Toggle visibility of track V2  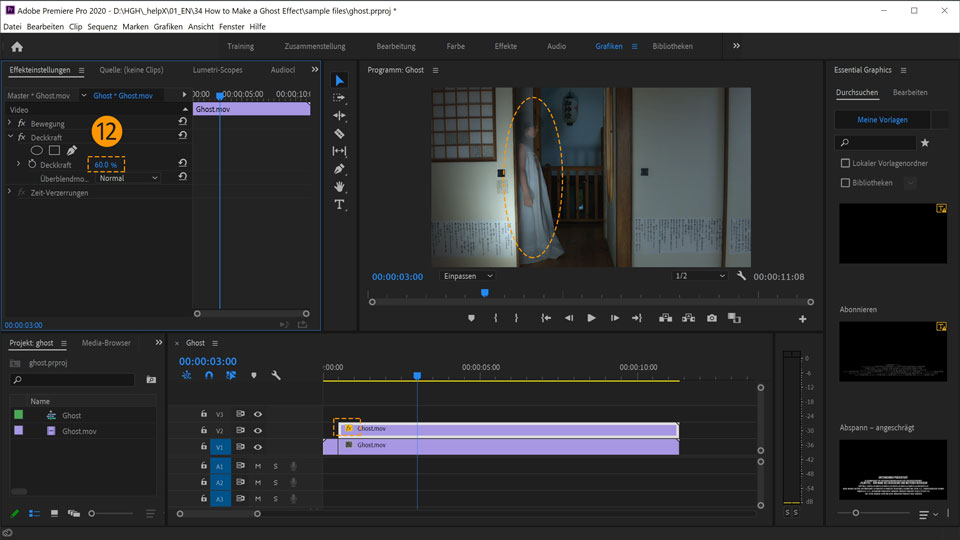click(257, 430)
